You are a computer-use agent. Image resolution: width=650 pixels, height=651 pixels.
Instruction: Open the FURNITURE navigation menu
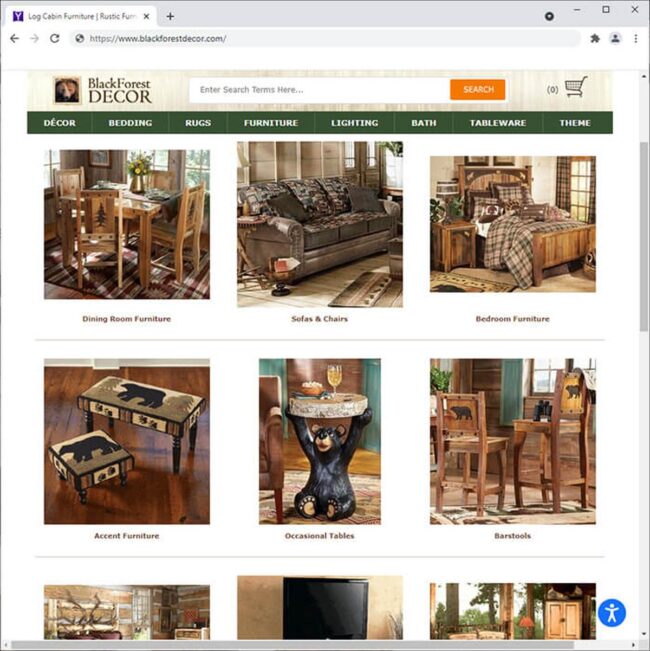coord(271,123)
